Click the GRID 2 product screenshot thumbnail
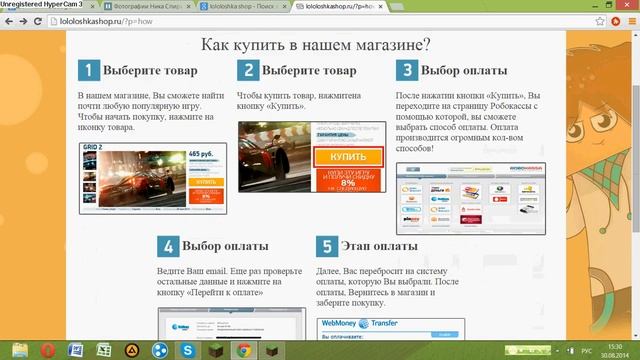 pyautogui.click(x=153, y=178)
